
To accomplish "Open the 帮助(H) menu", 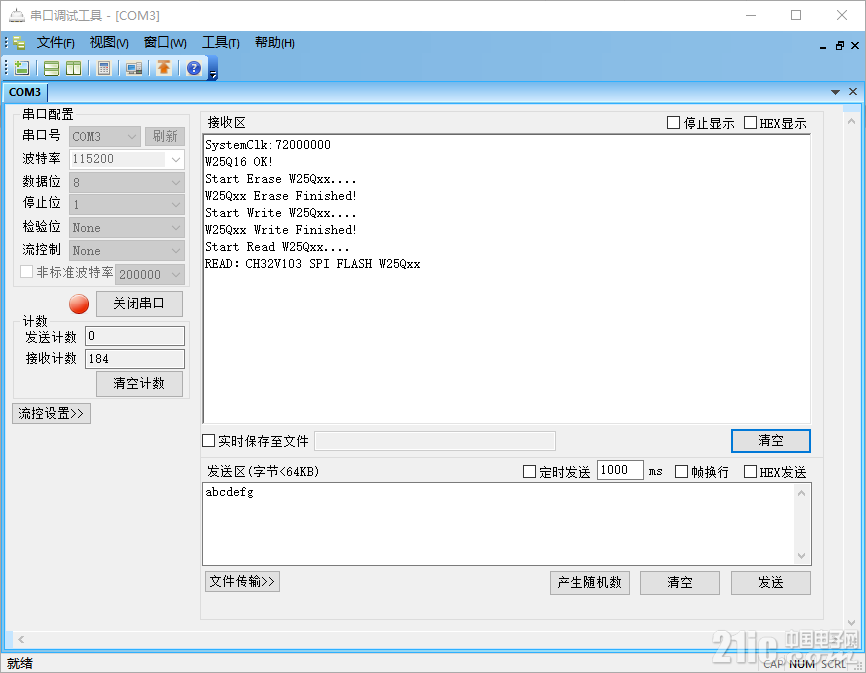I will [x=274, y=43].
